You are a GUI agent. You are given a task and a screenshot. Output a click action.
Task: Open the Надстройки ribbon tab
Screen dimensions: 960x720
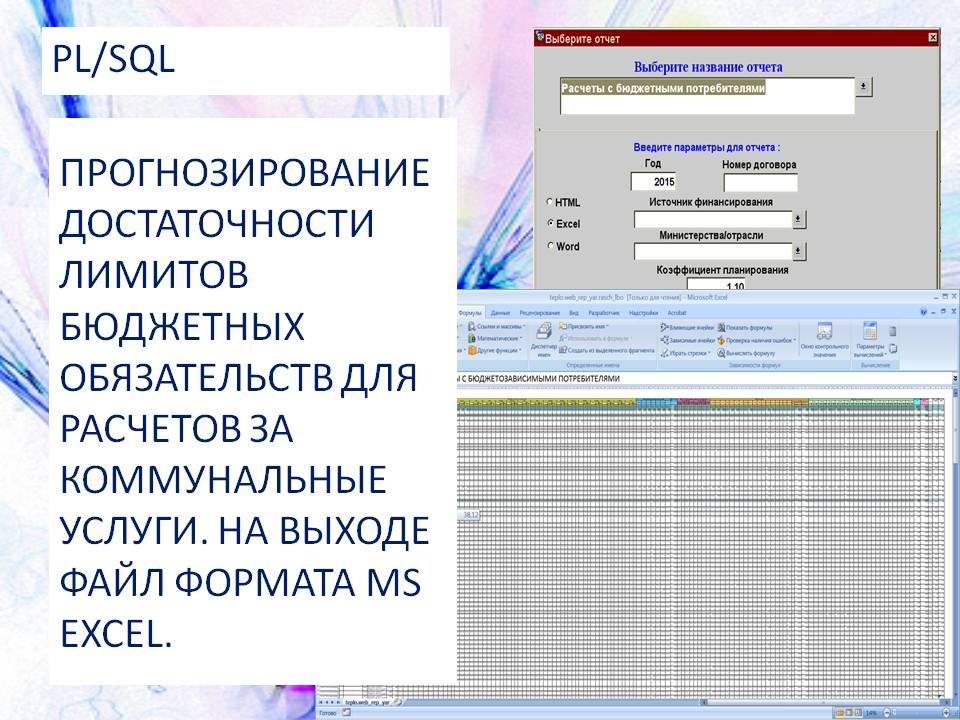pyautogui.click(x=643, y=313)
